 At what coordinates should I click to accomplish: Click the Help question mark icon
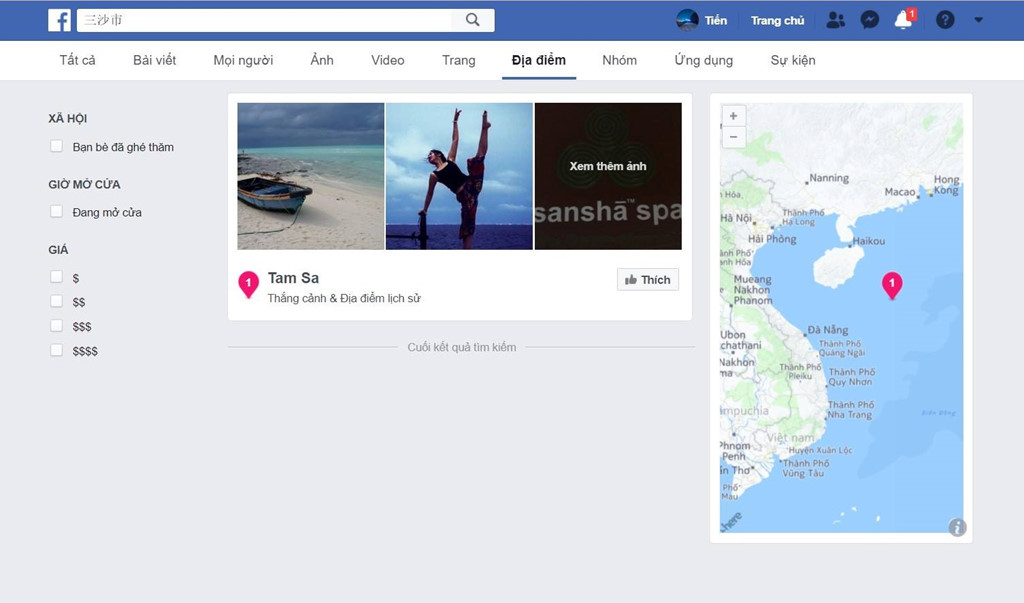point(944,19)
